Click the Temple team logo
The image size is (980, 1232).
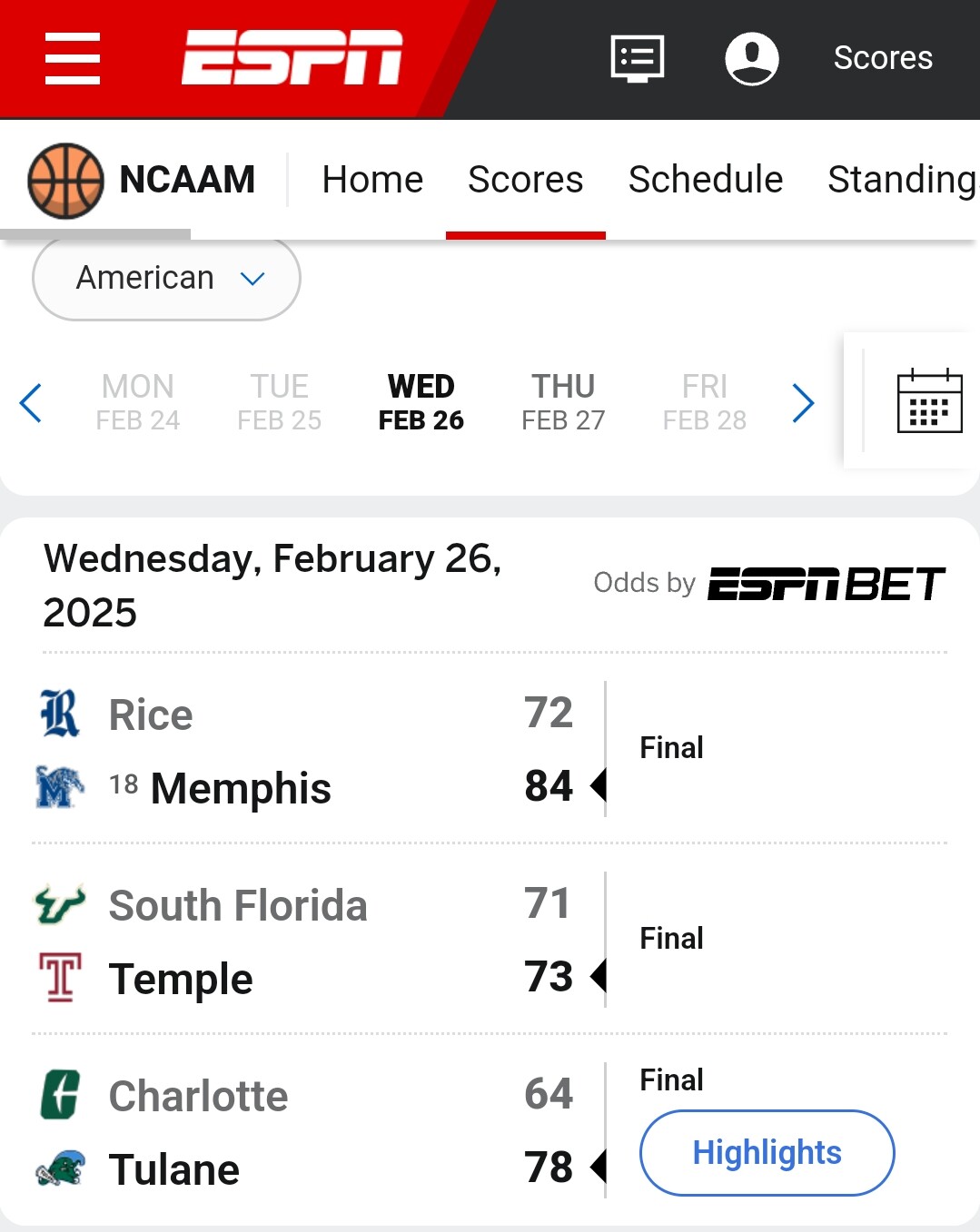pyautogui.click(x=60, y=978)
